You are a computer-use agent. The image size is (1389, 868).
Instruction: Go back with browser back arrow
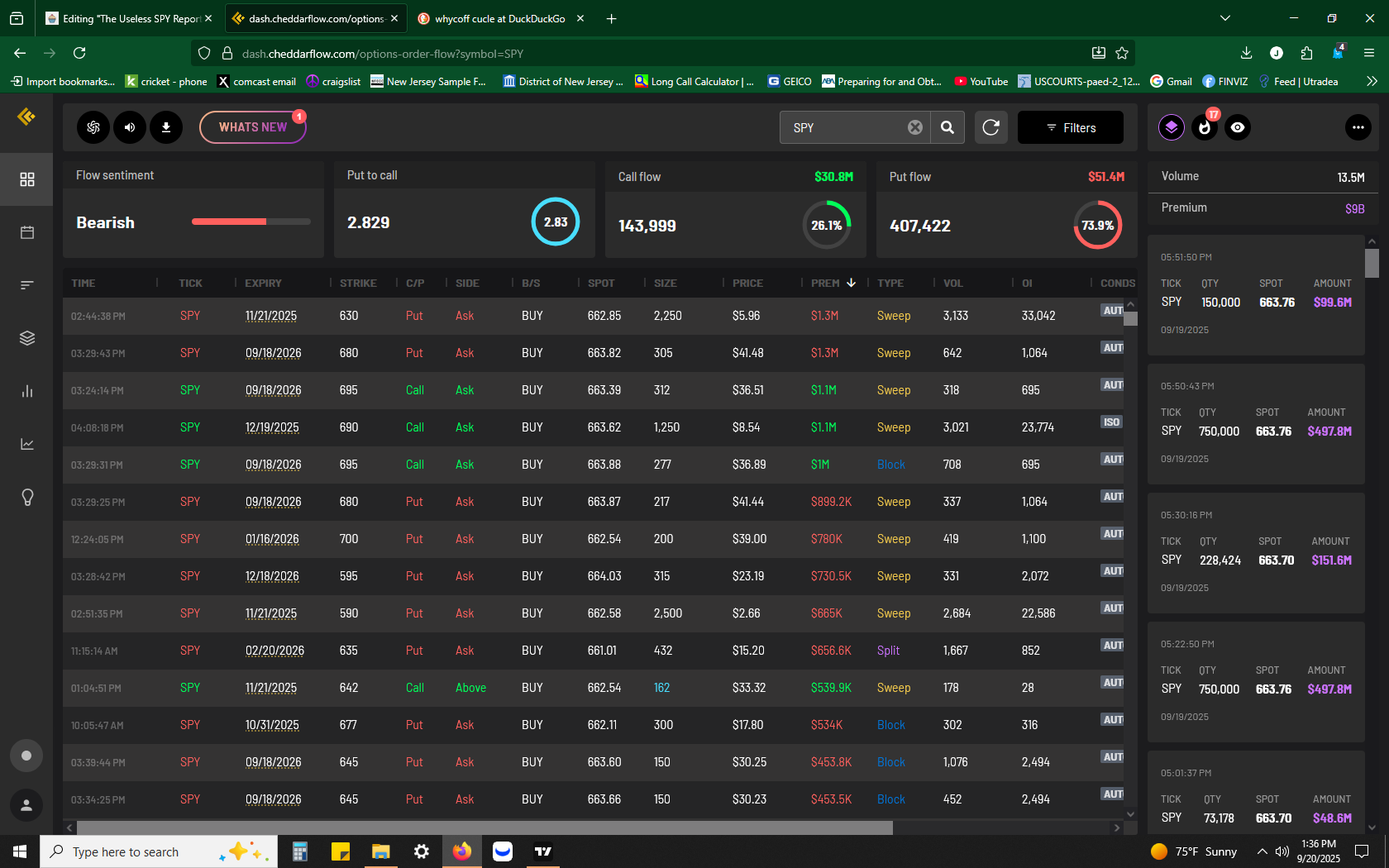click(x=20, y=53)
